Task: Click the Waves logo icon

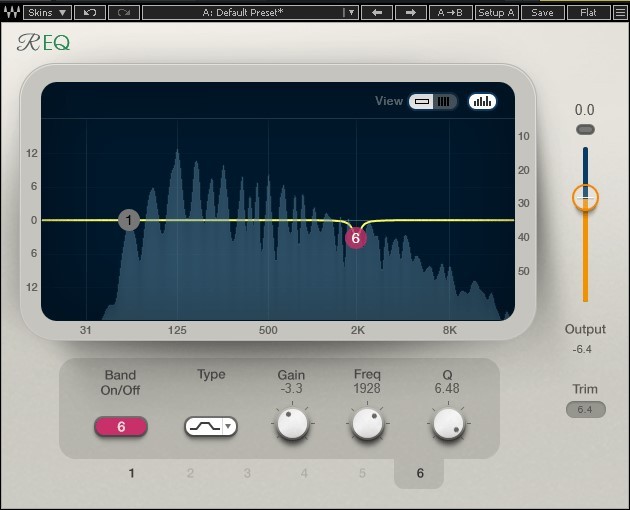Action: (x=11, y=12)
